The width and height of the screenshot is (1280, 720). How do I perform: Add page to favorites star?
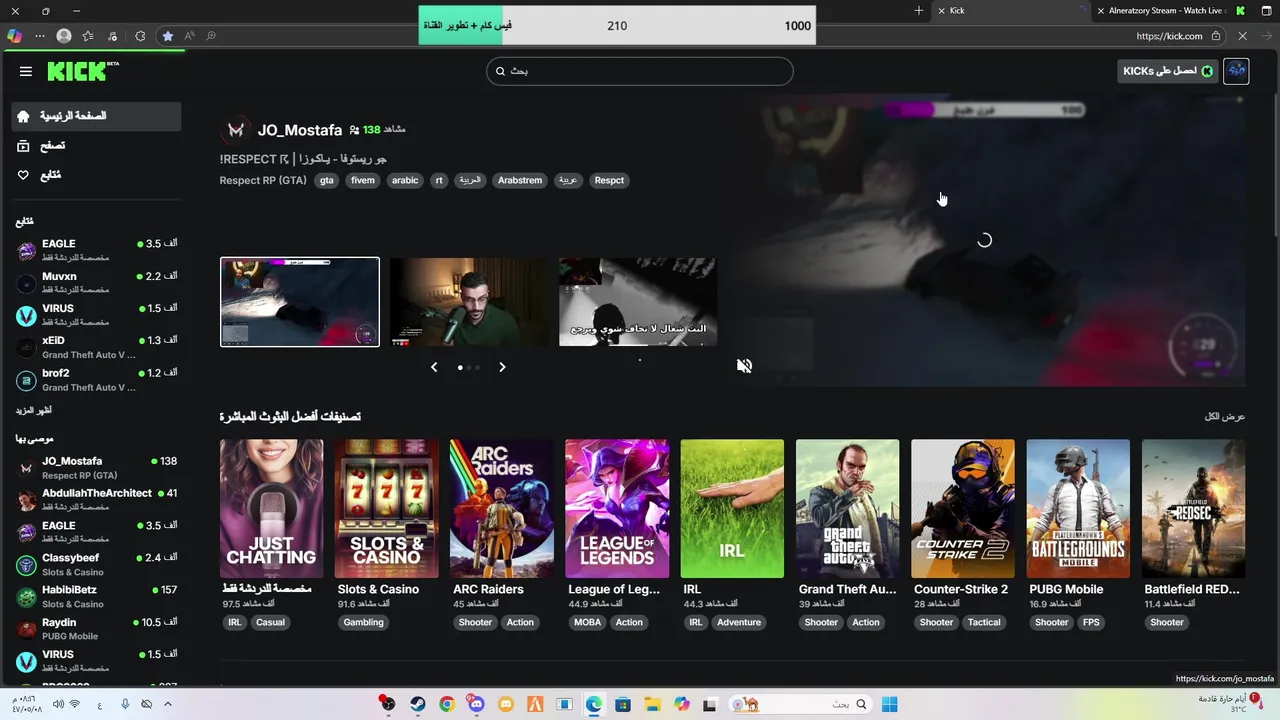(168, 36)
